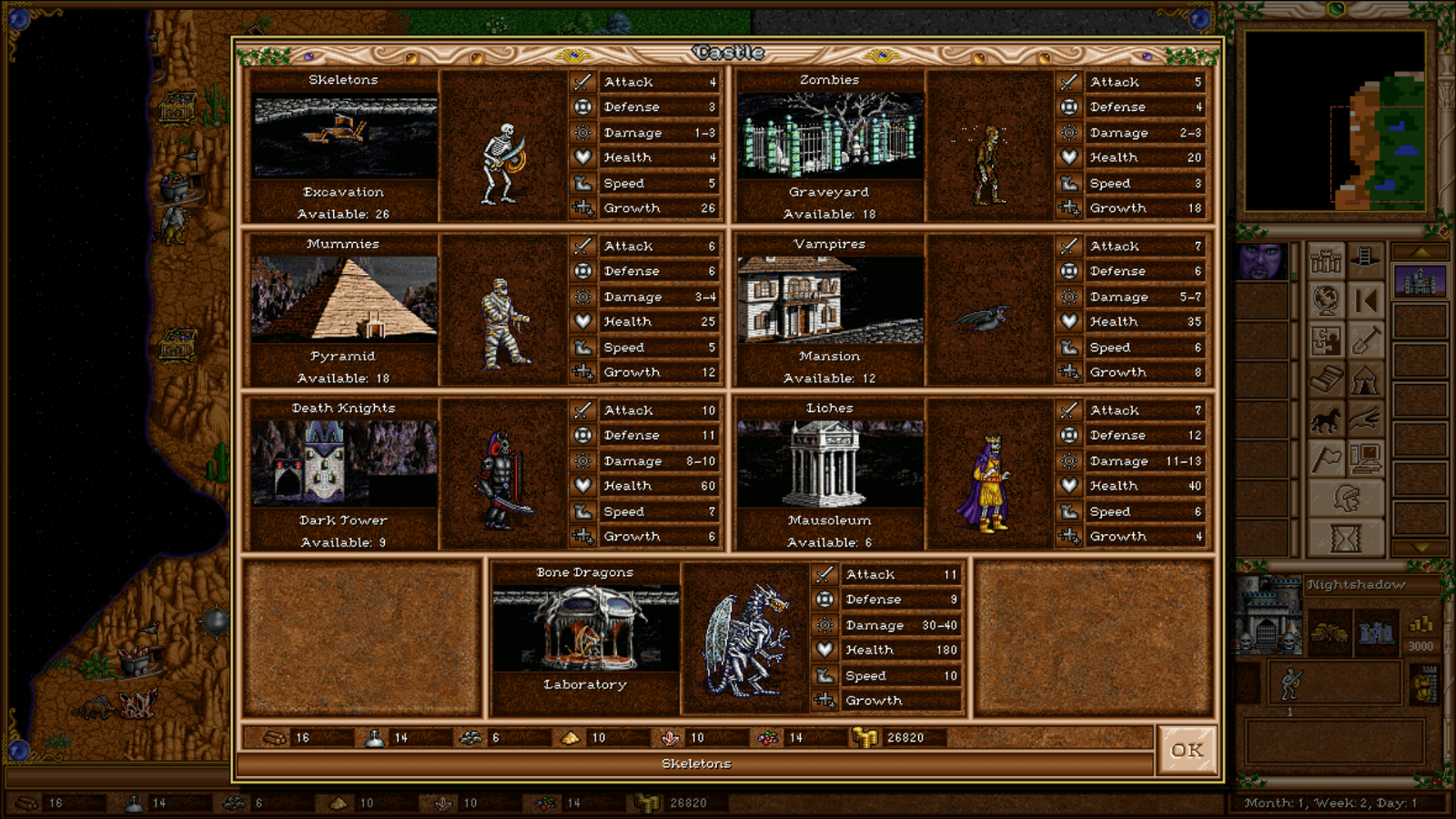1456x819 pixels.
Task: Select the Bone Dragons Laboratory picture
Action: coord(585,629)
